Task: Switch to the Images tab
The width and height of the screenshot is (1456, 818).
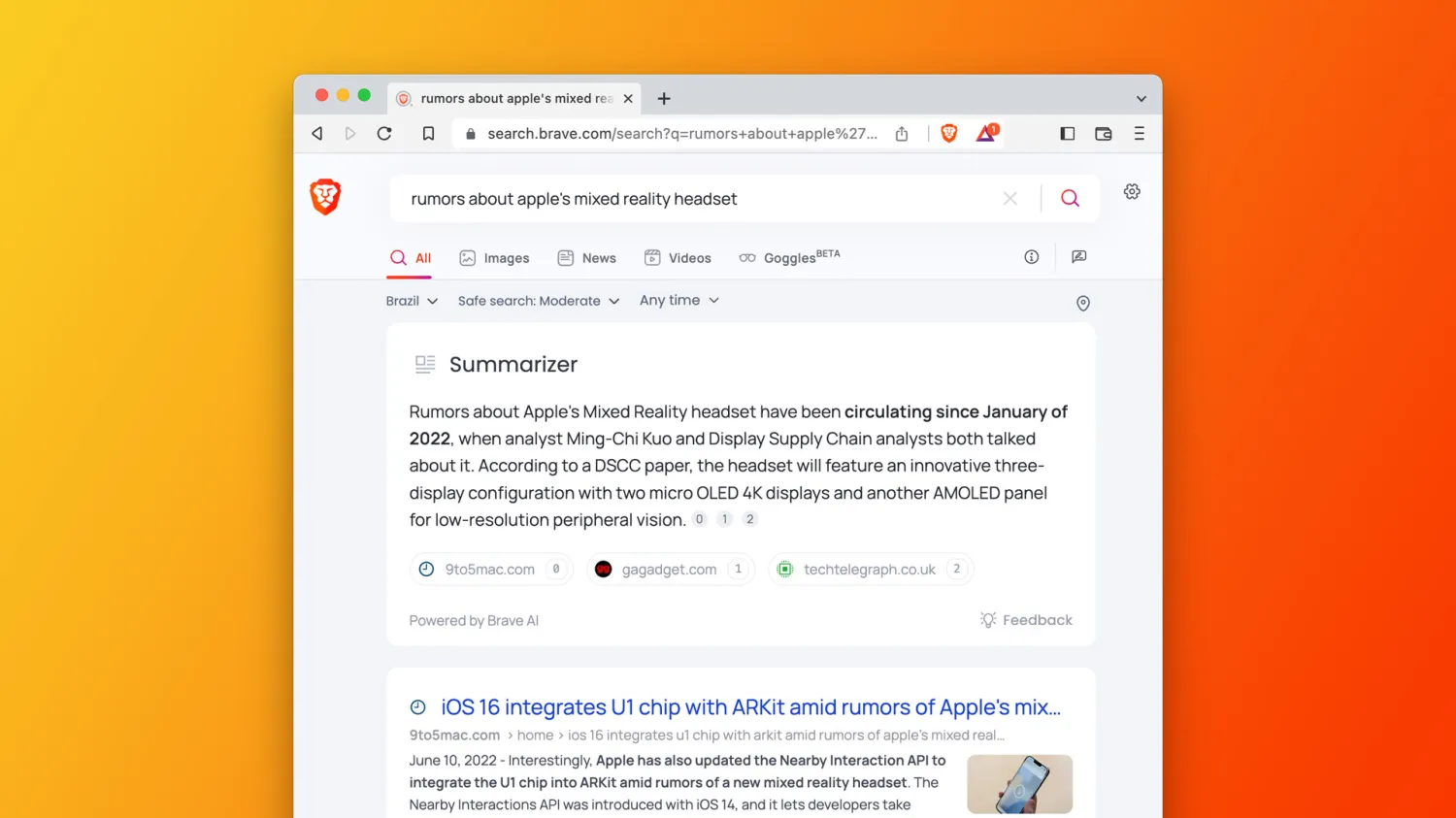Action: point(494,258)
